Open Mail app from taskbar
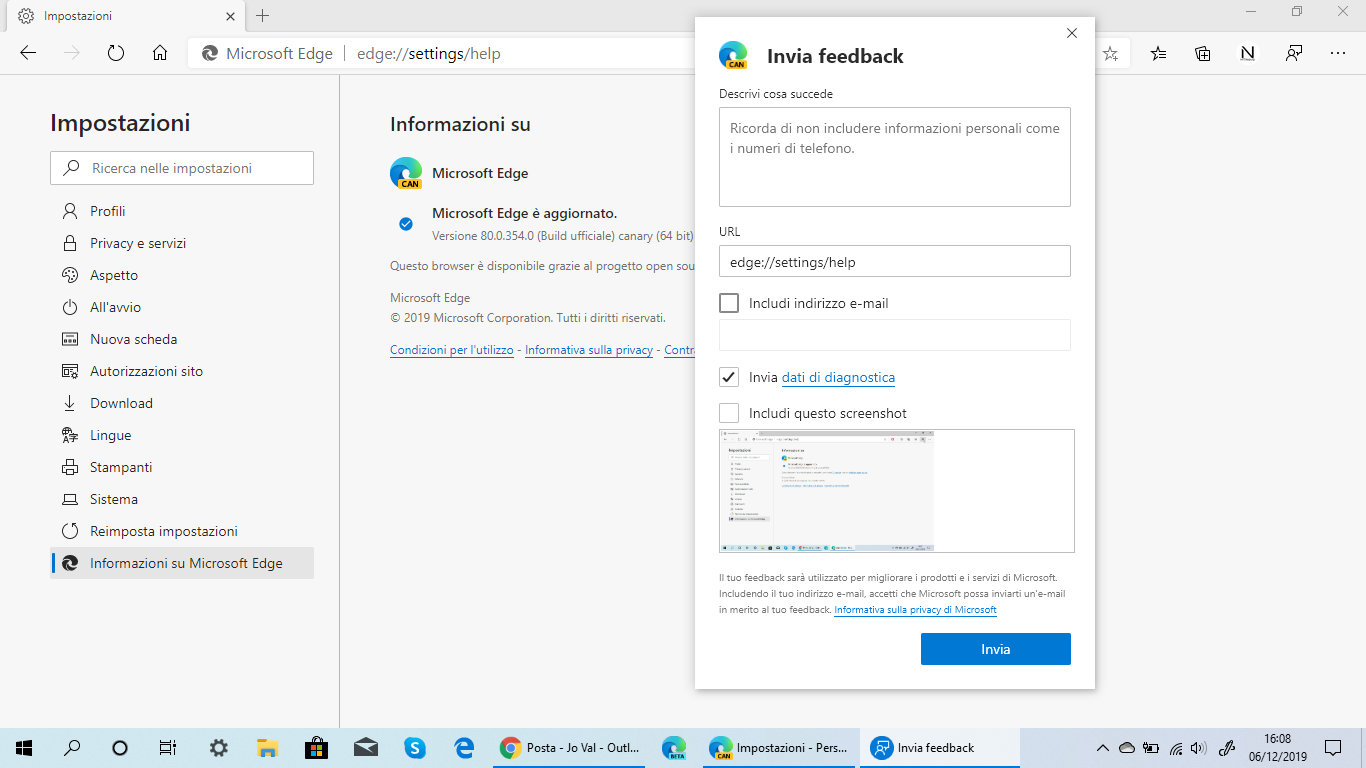 [x=366, y=747]
